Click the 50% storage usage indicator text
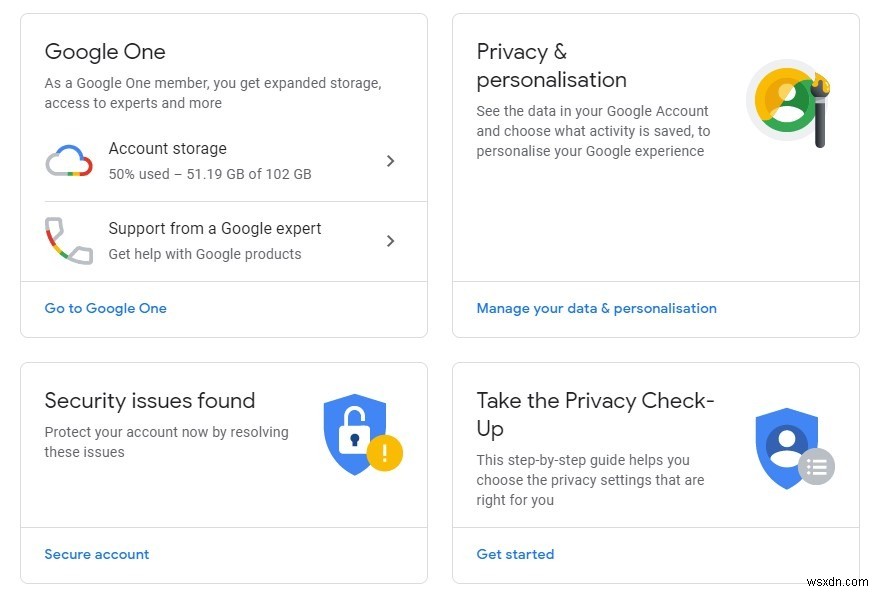The height and width of the screenshot is (592, 880). click(210, 174)
